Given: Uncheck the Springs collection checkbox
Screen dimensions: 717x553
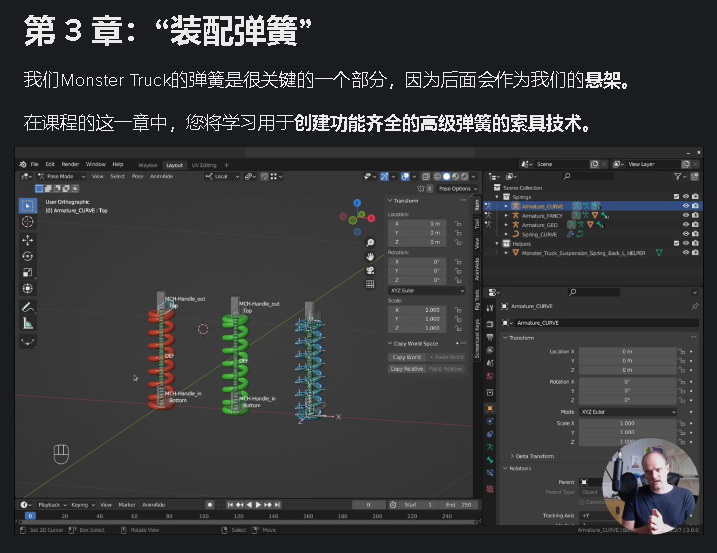Looking at the screenshot, I should [676, 197].
